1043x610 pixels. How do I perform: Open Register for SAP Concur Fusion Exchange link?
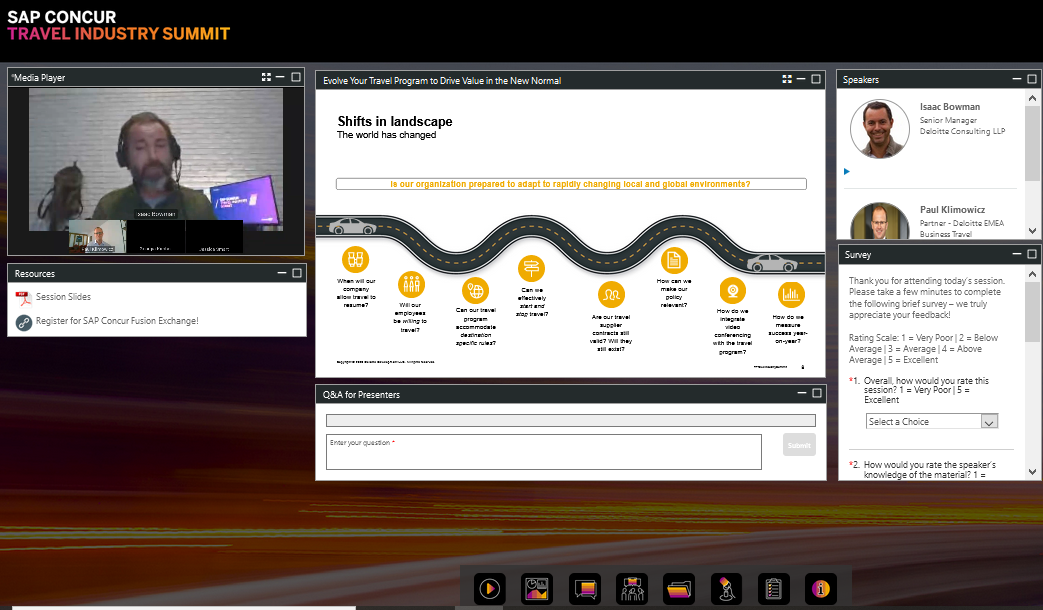click(117, 321)
